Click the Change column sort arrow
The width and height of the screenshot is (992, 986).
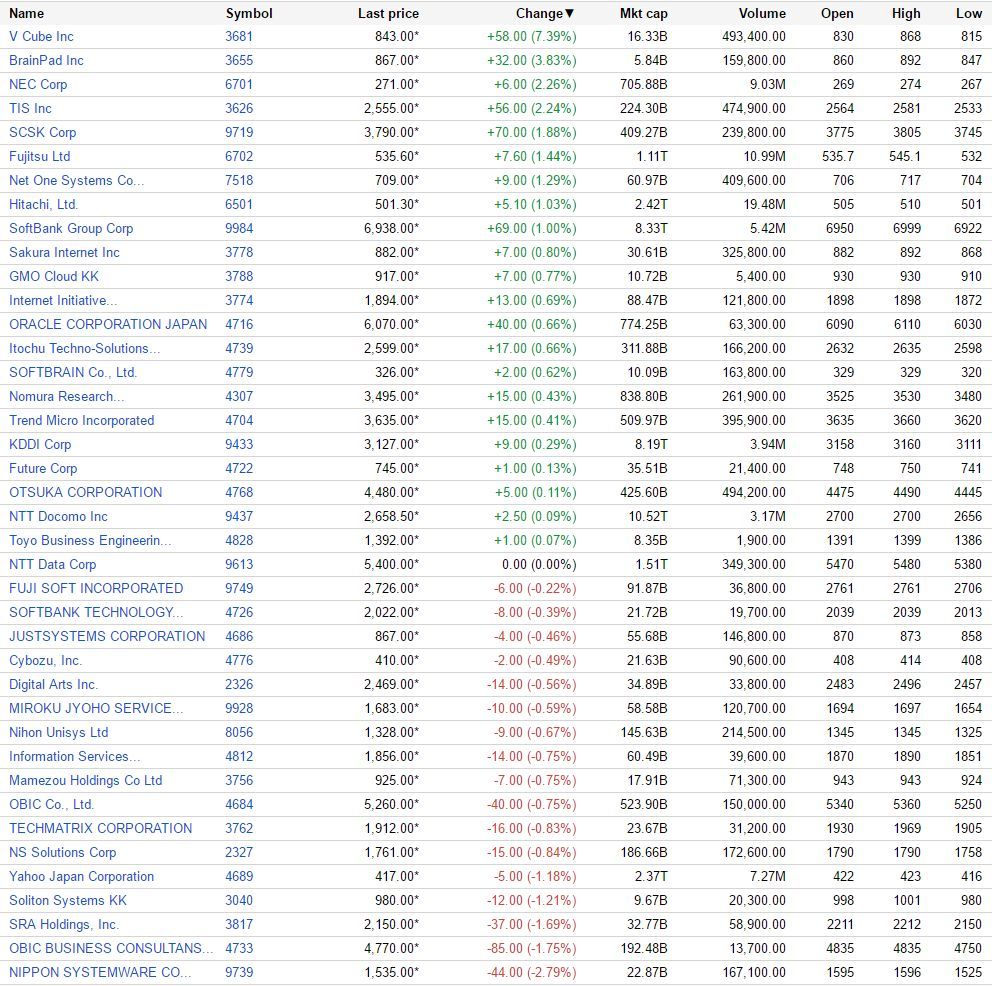tap(569, 13)
